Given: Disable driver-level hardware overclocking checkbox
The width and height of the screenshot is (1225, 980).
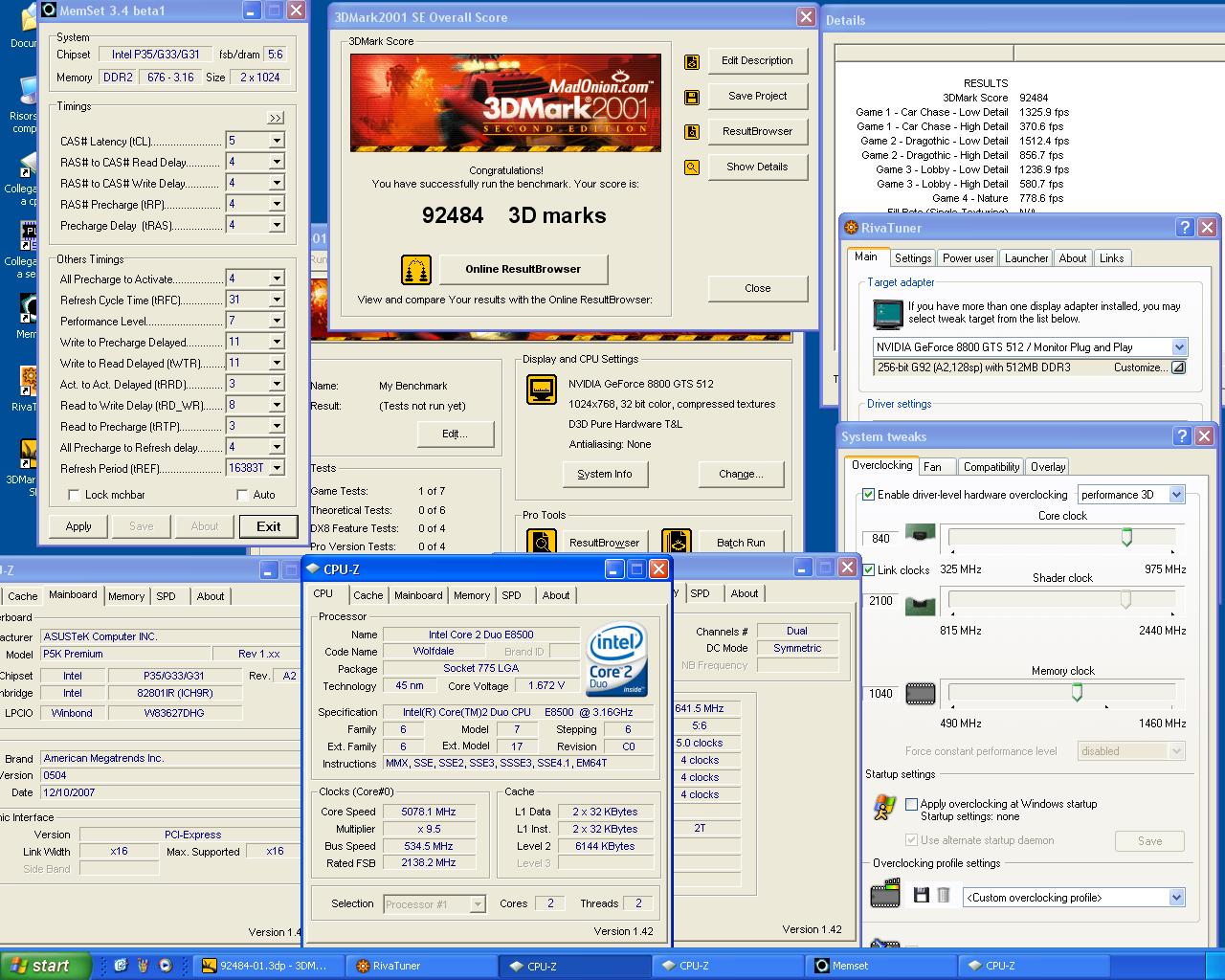Looking at the screenshot, I should coord(868,495).
